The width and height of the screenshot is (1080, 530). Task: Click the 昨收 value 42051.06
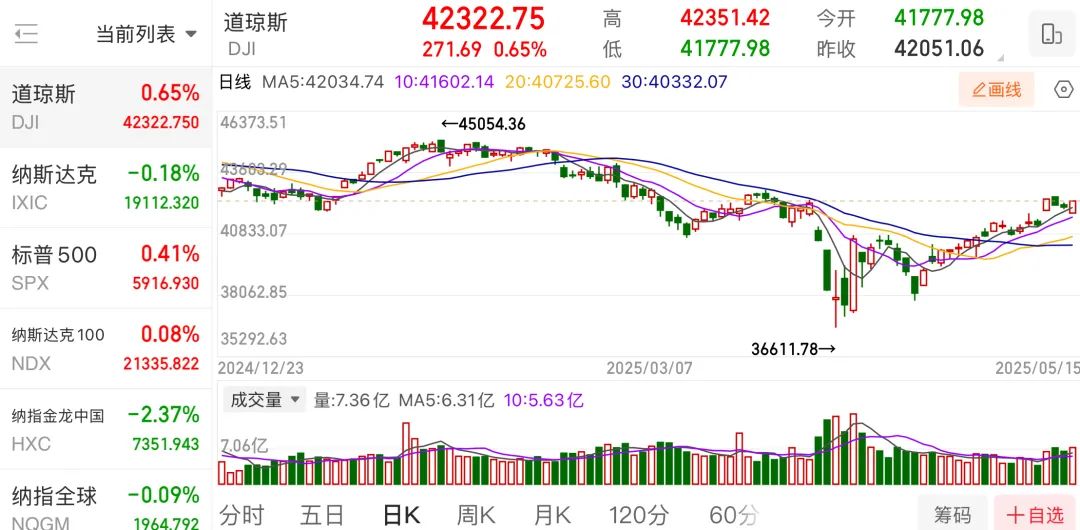939,48
